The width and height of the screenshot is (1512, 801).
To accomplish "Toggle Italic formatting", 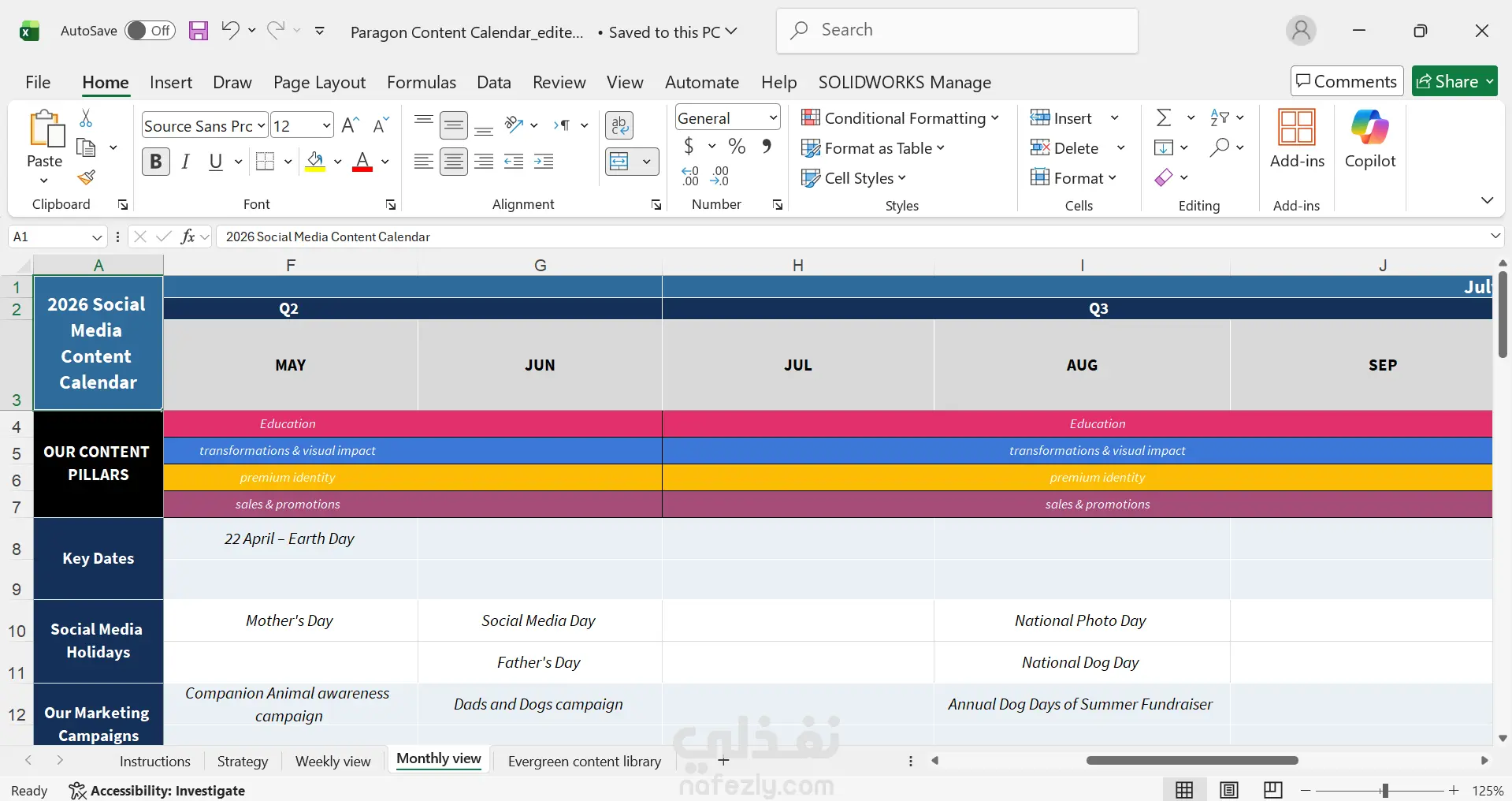I will (186, 162).
